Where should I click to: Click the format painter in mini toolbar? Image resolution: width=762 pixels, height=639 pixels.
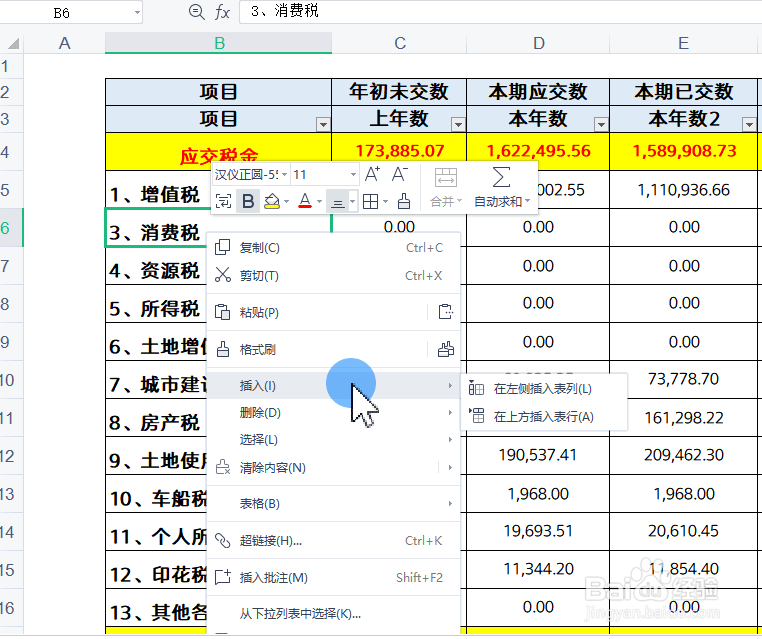[x=404, y=201]
